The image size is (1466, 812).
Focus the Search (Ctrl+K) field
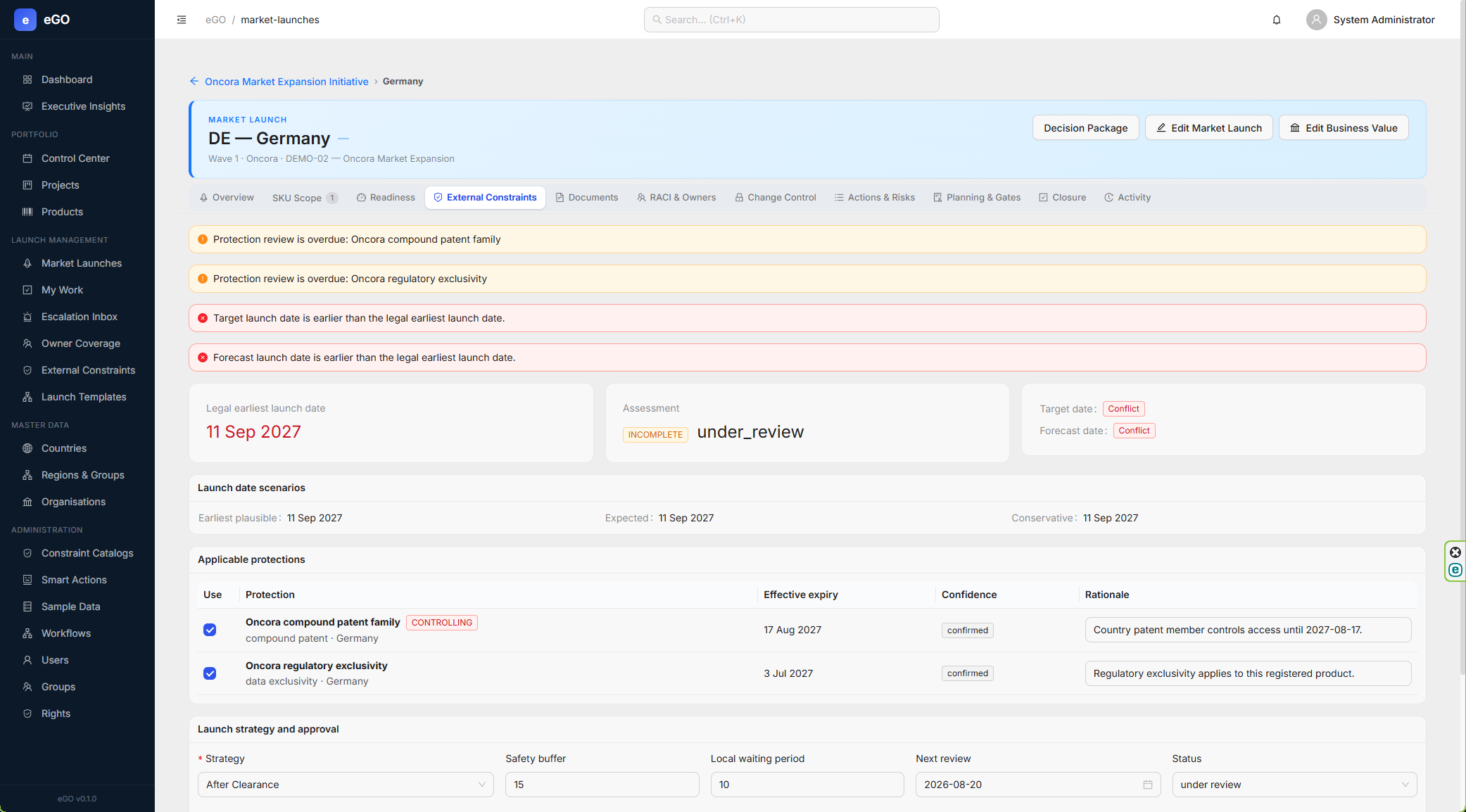pos(791,20)
